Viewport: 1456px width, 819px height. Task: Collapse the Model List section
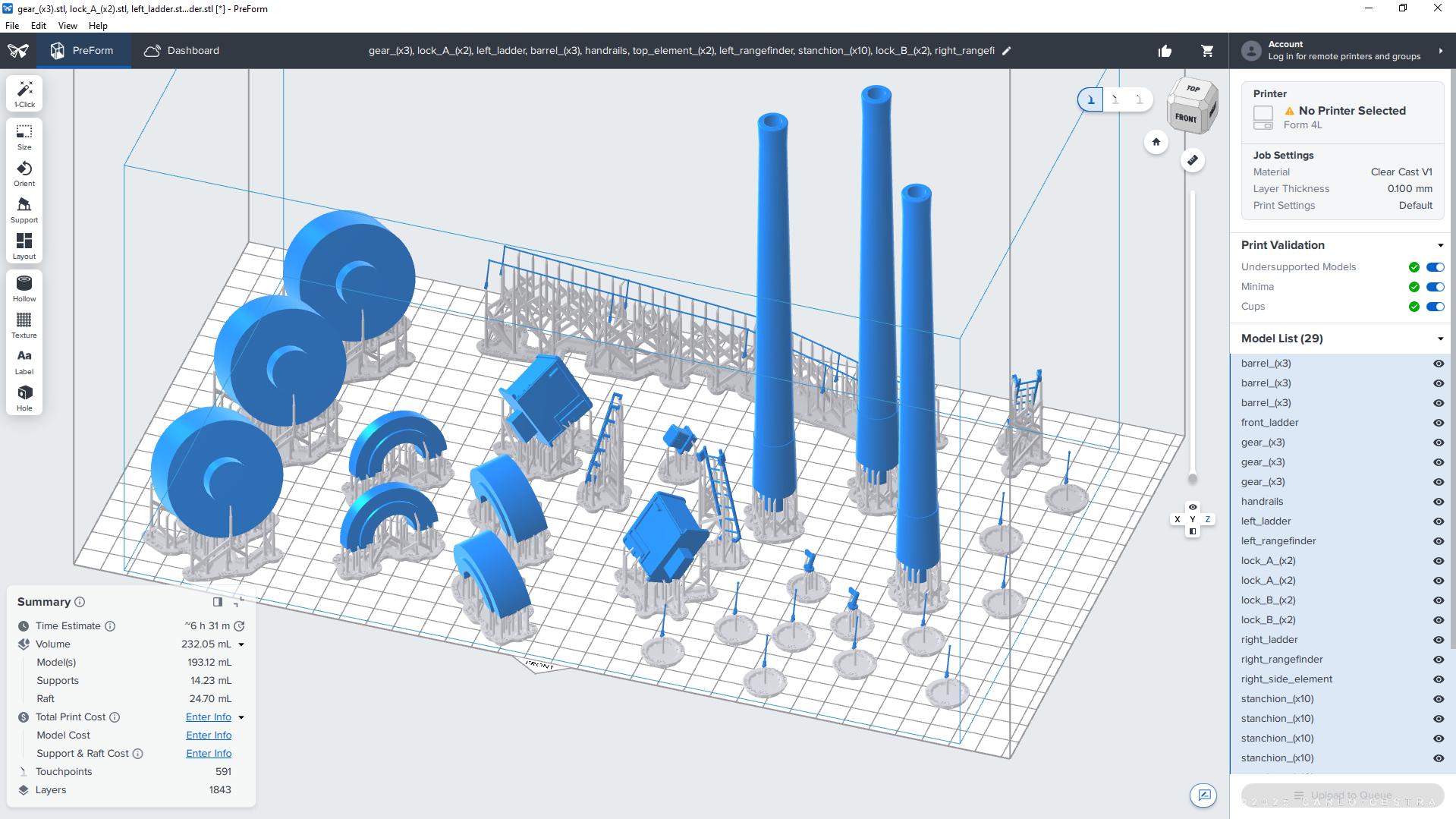tap(1440, 339)
